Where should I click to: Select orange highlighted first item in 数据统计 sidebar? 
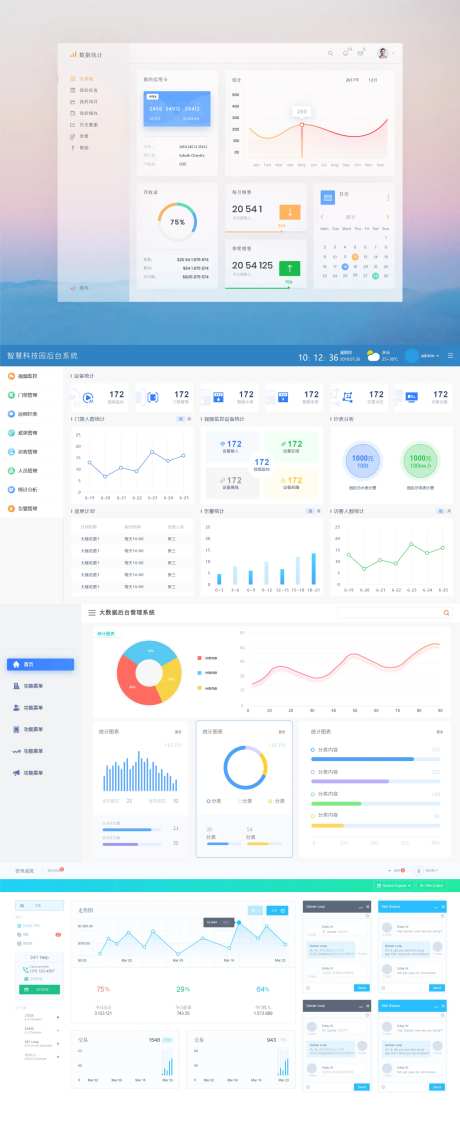tap(82, 79)
